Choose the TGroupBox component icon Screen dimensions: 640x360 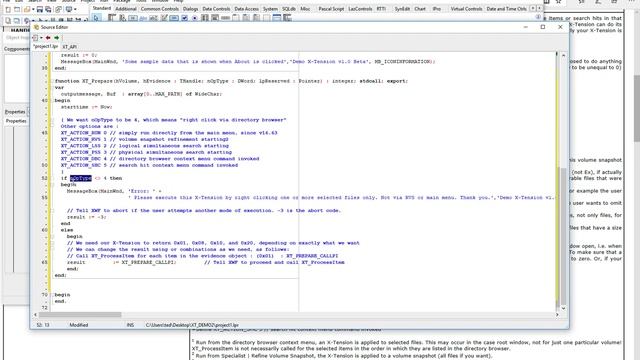pos(235,18)
